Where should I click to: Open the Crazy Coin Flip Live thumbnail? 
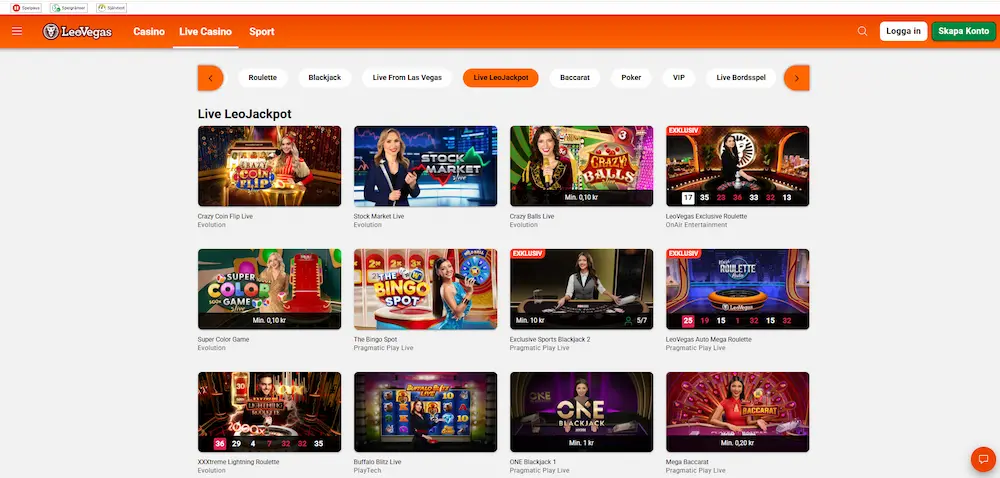point(269,166)
